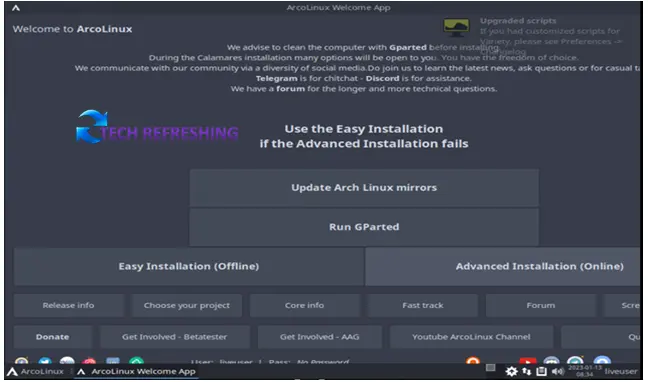Open the ArcoLinux menu in taskbar
The image size is (648, 382).
point(36,372)
